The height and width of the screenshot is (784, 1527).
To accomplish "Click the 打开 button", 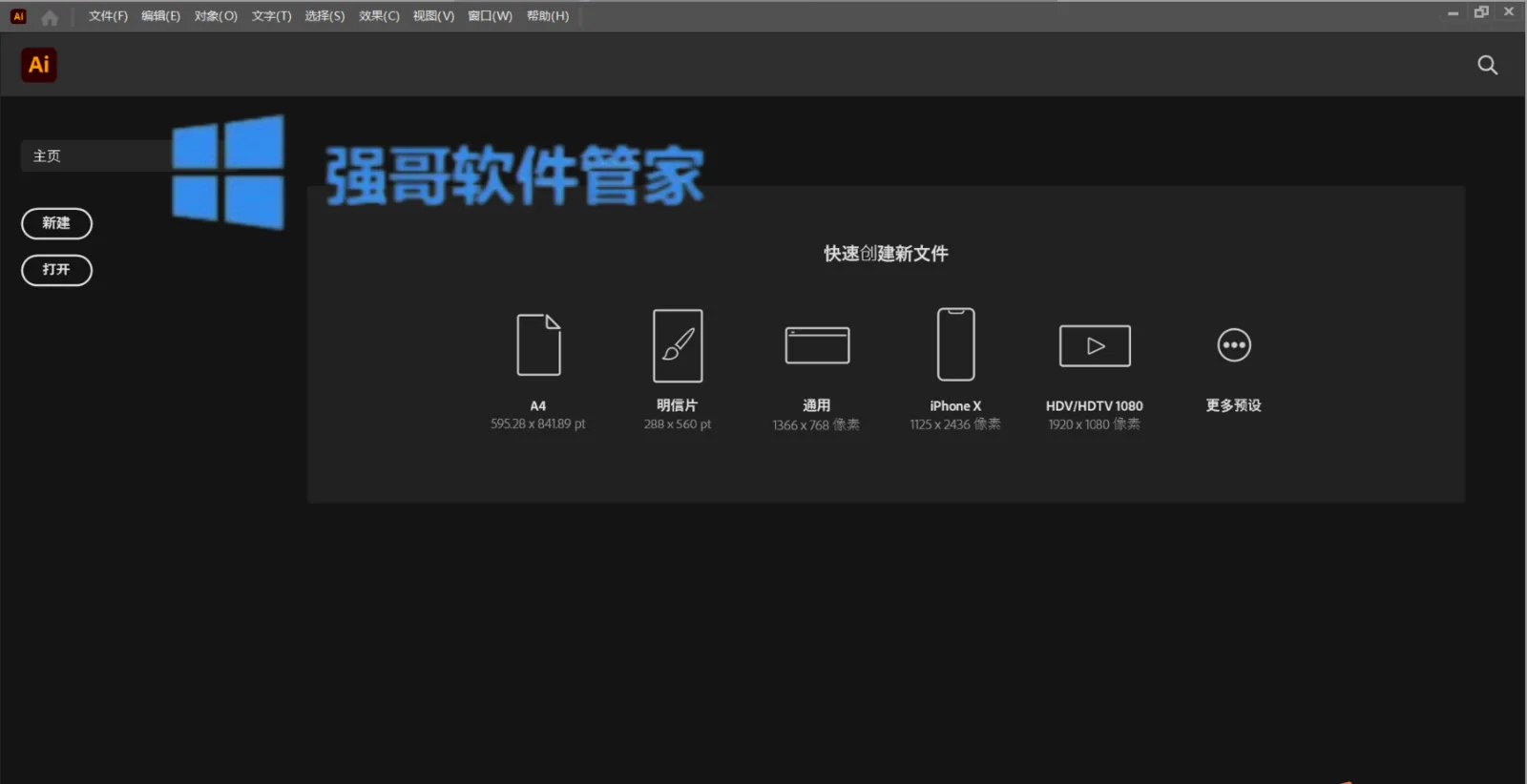I will click(x=56, y=270).
